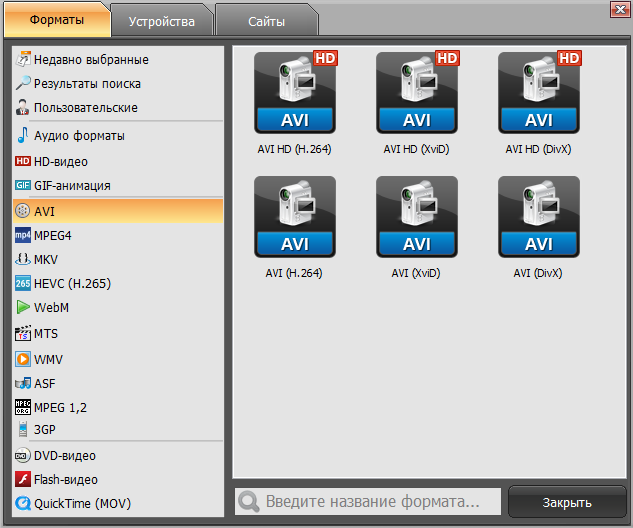
Task: Click the phone icon beside 3GP
Action: click(x=23, y=429)
